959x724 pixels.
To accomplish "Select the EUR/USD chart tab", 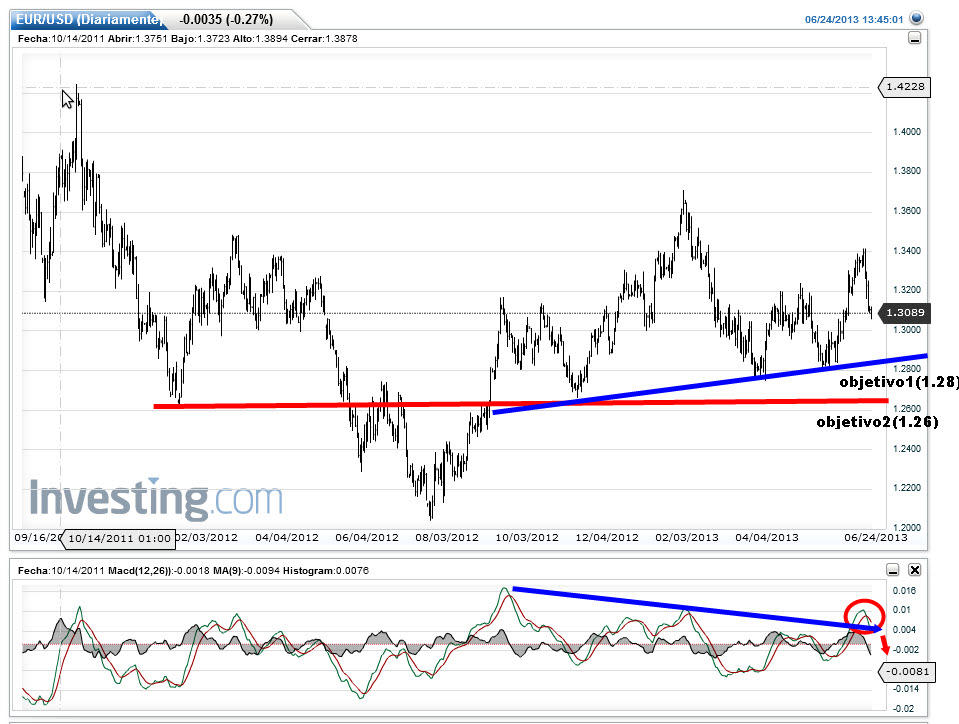I will point(87,18).
